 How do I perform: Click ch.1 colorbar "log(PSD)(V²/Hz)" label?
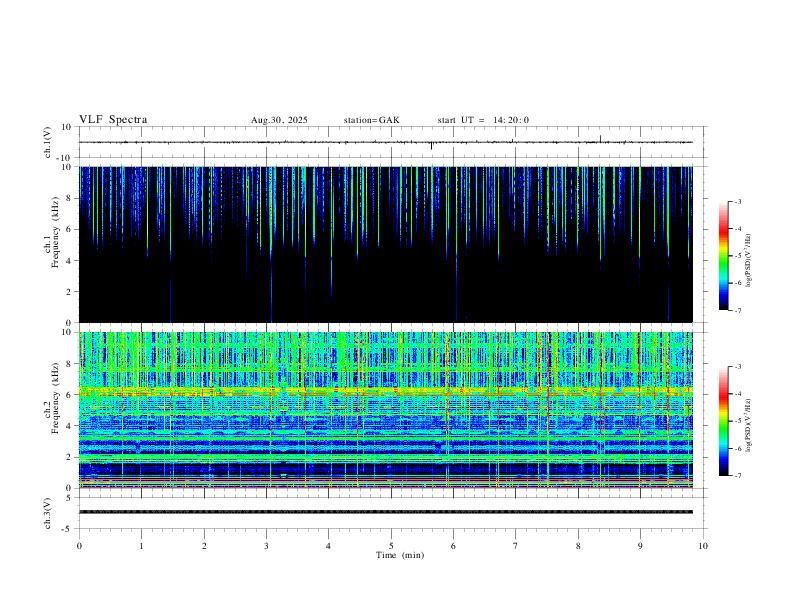(x=749, y=260)
